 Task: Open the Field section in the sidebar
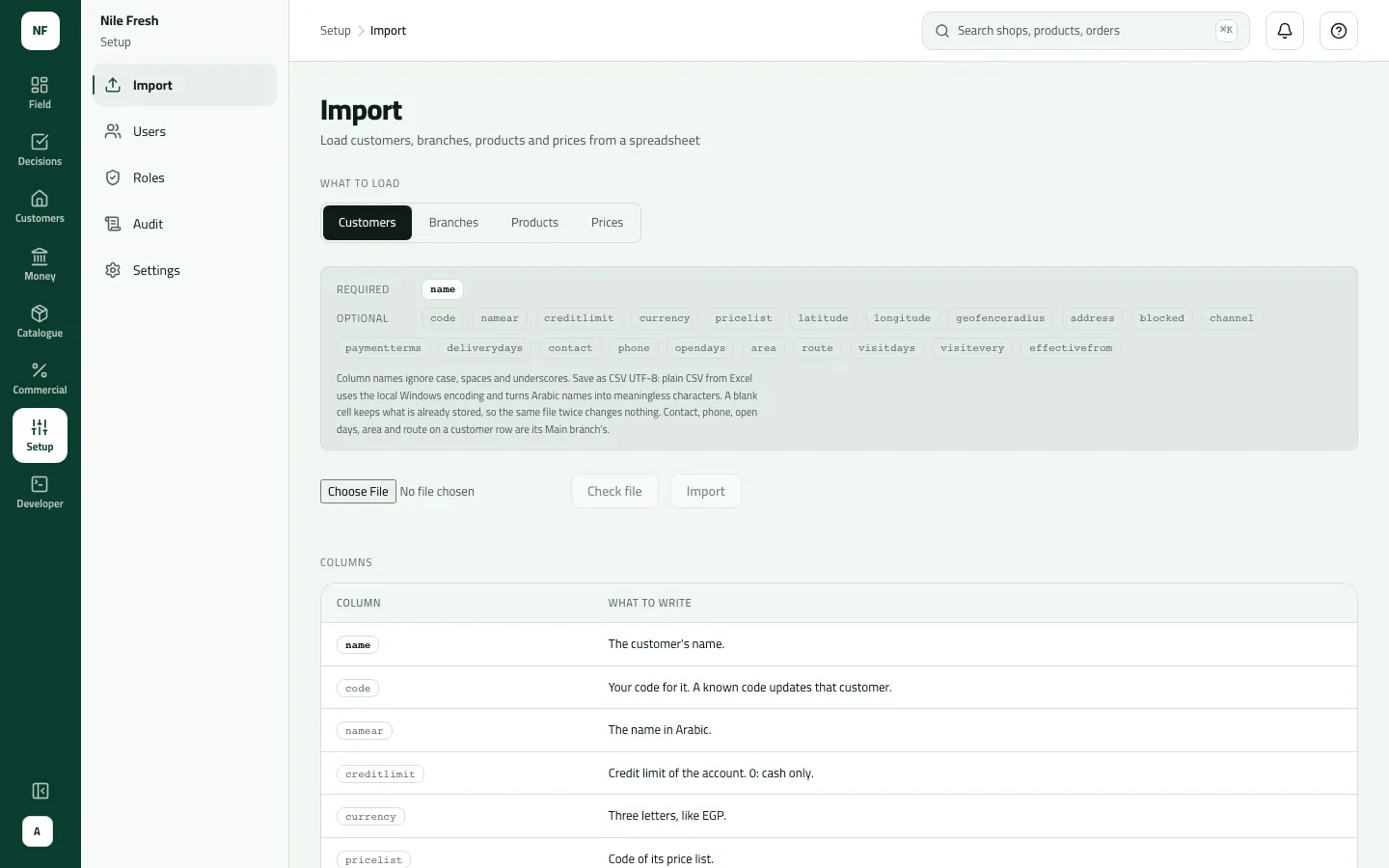tap(40, 93)
